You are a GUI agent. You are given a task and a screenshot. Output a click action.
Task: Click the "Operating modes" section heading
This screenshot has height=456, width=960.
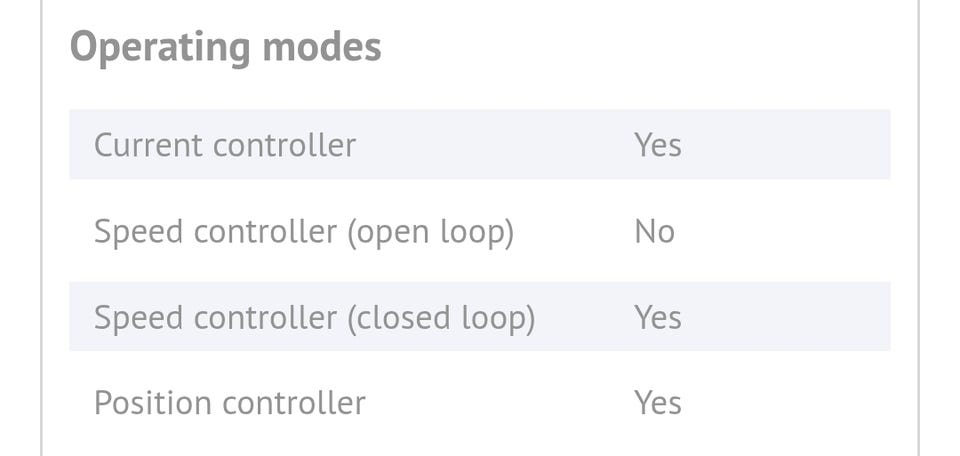click(x=226, y=47)
